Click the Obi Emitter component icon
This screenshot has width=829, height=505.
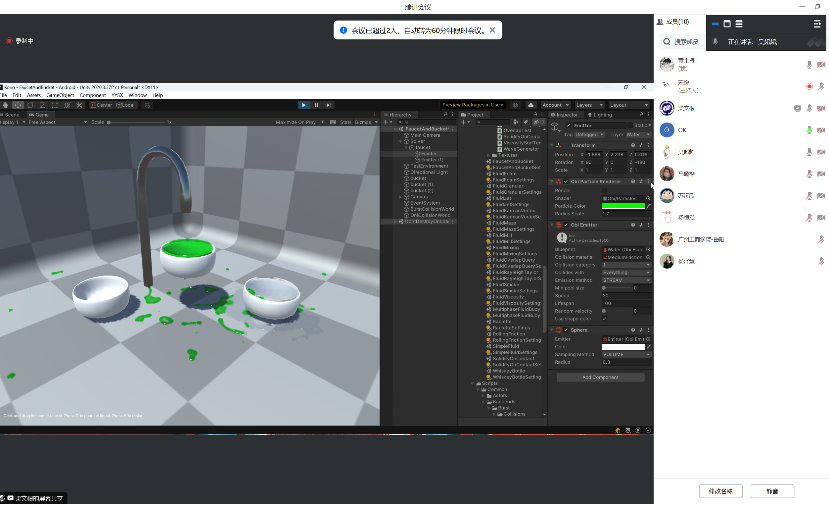pyautogui.click(x=557, y=225)
